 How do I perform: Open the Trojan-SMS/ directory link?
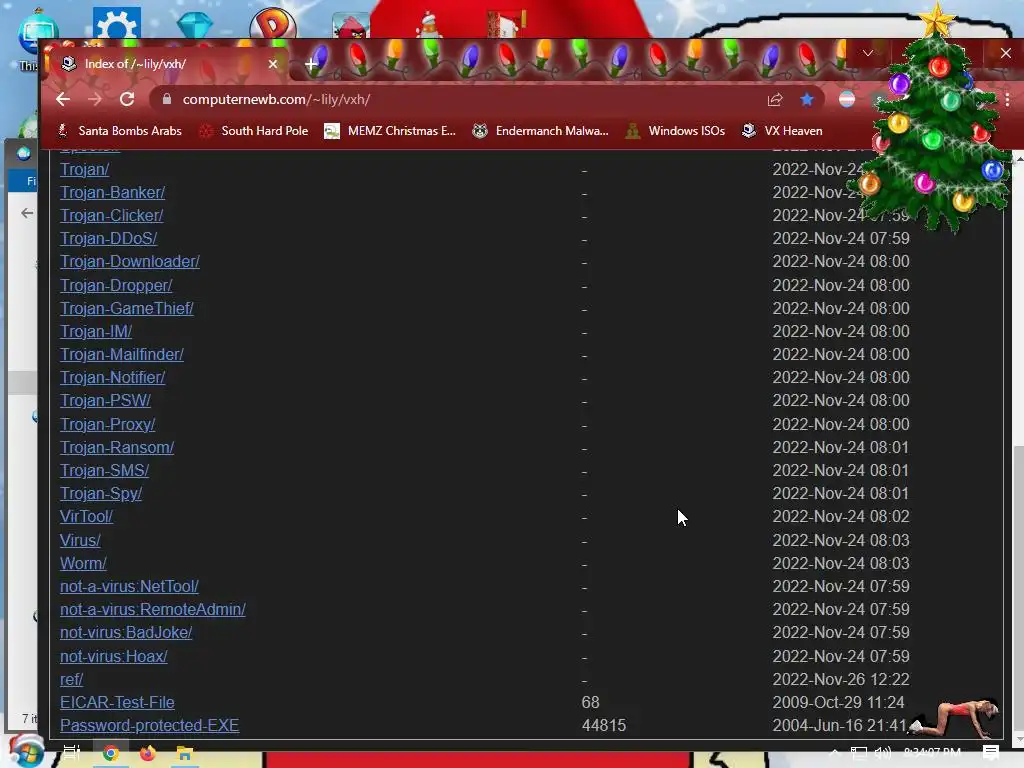[104, 470]
